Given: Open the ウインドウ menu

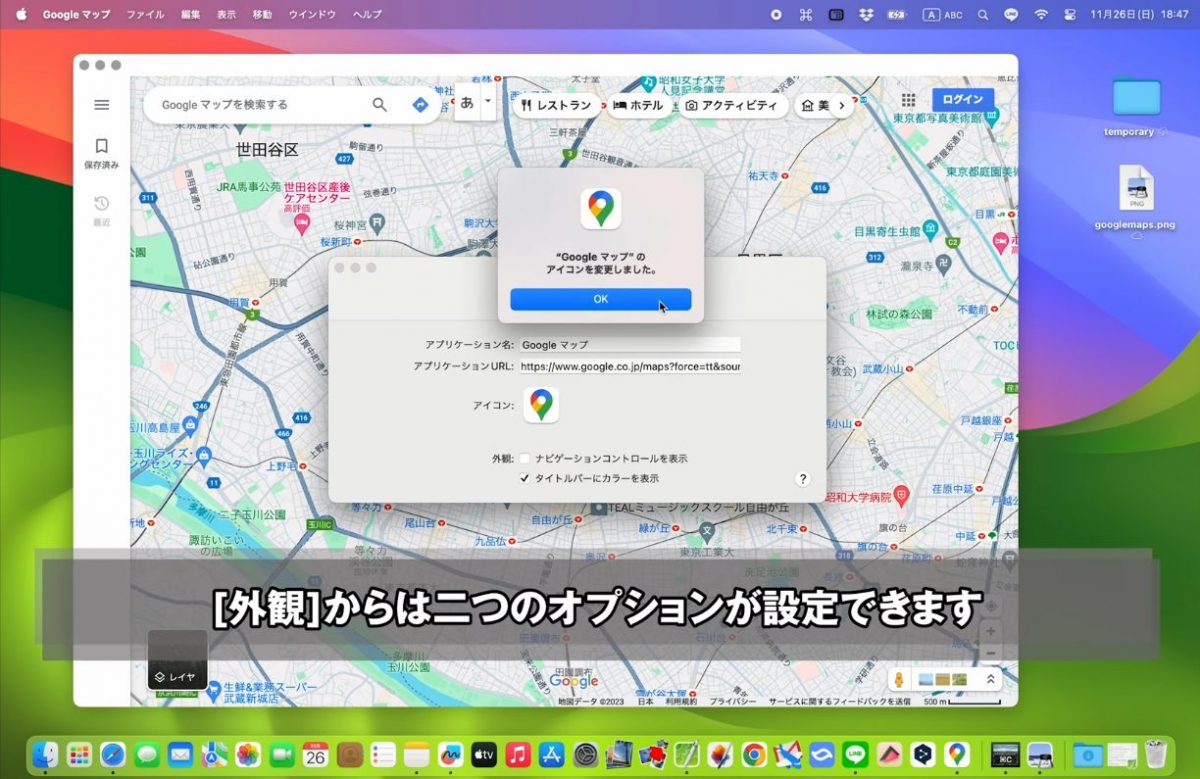Looking at the screenshot, I should coord(312,15).
